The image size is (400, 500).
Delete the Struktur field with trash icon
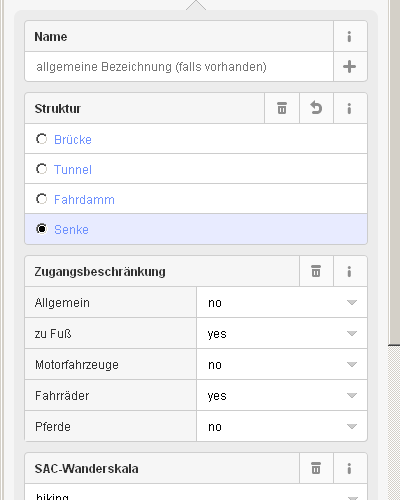282,108
